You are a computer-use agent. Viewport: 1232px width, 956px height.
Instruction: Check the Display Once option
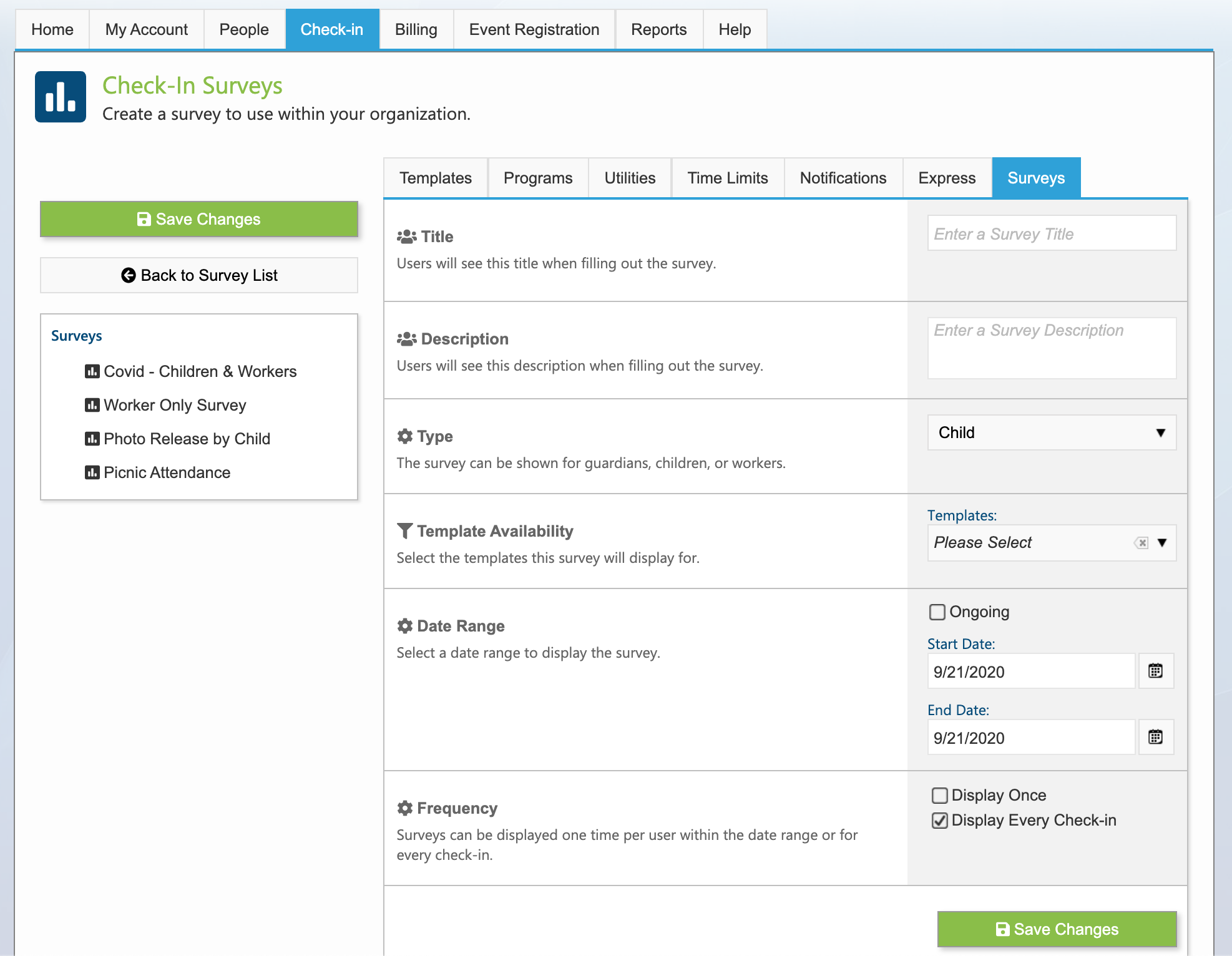pyautogui.click(x=939, y=795)
